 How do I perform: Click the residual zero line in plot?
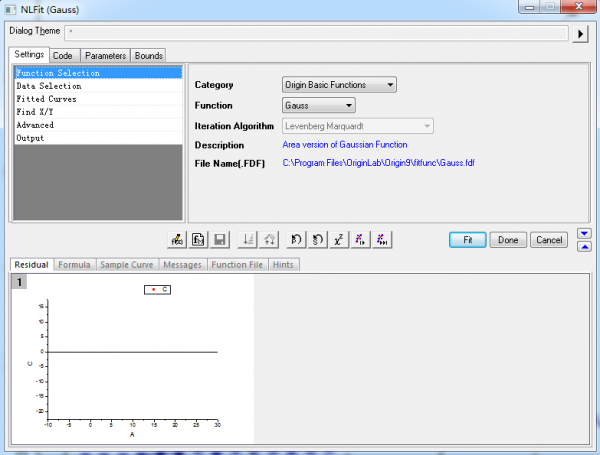tap(132, 352)
